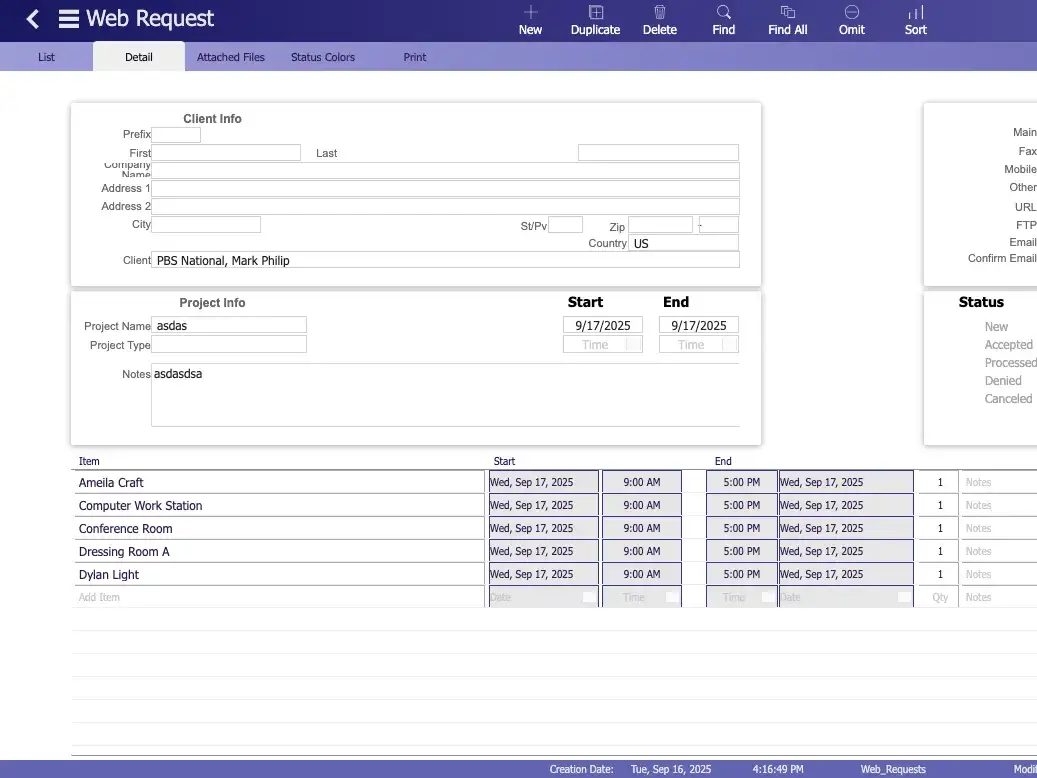Open Find with the magnifier icon
This screenshot has height=778, width=1037.
point(724,21)
